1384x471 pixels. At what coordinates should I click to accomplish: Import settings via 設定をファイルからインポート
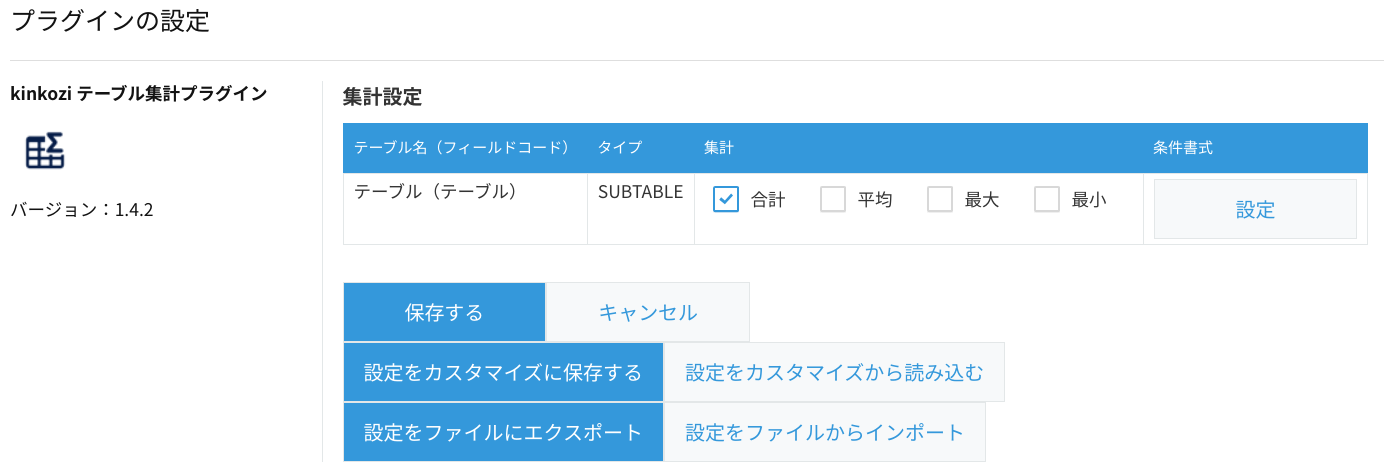pos(825,432)
